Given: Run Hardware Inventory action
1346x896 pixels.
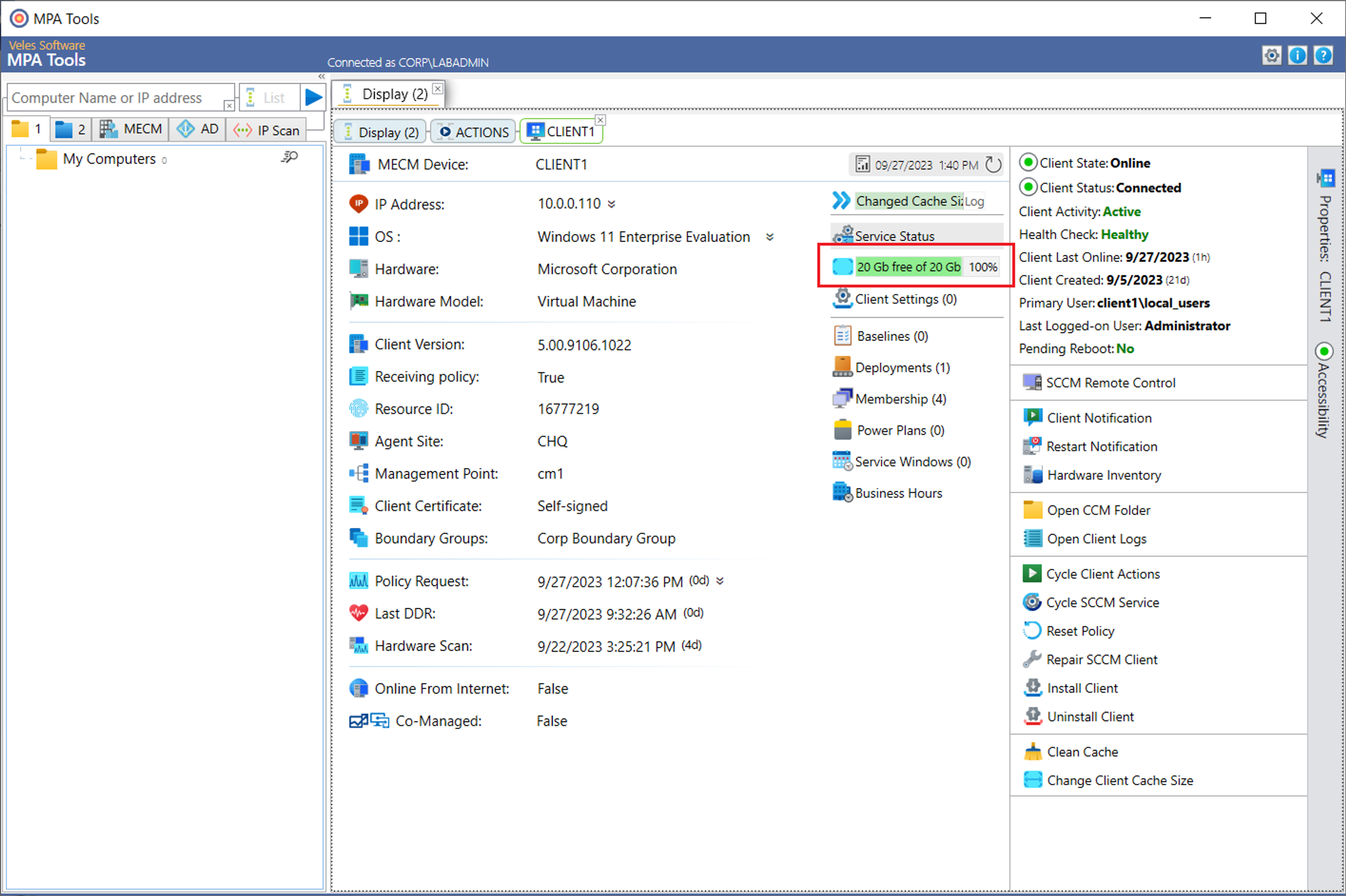Looking at the screenshot, I should [1092, 475].
